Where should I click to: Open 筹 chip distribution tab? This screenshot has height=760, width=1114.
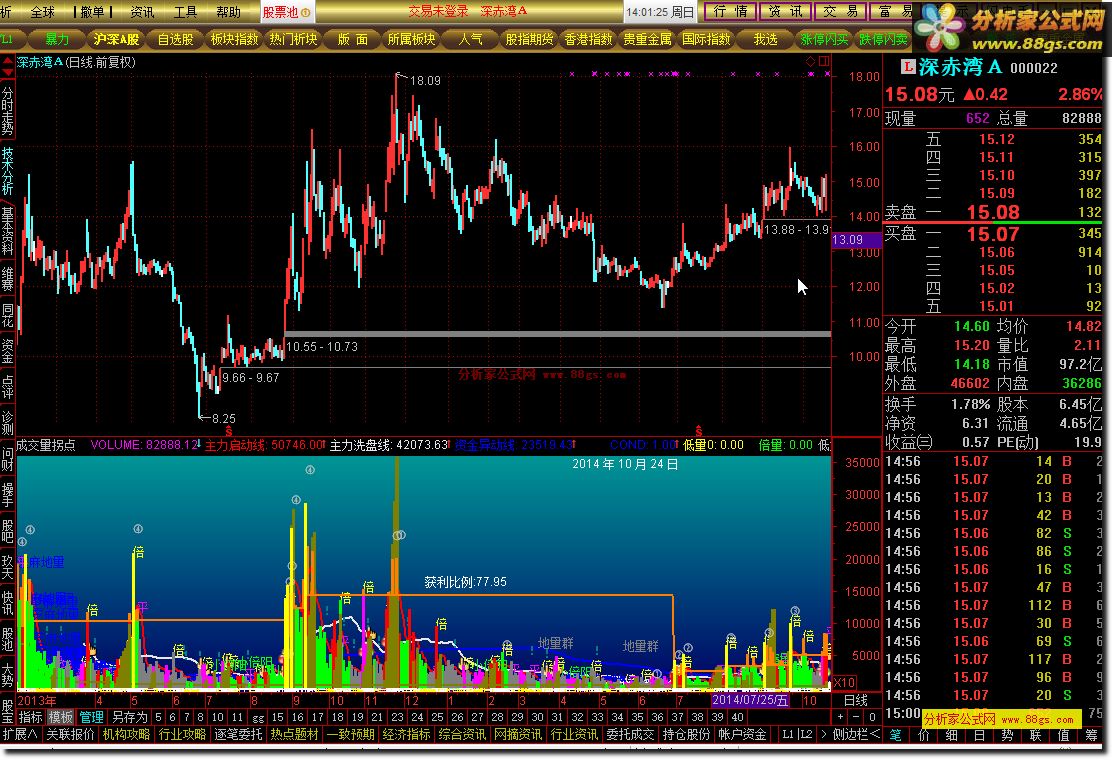coord(1091,735)
